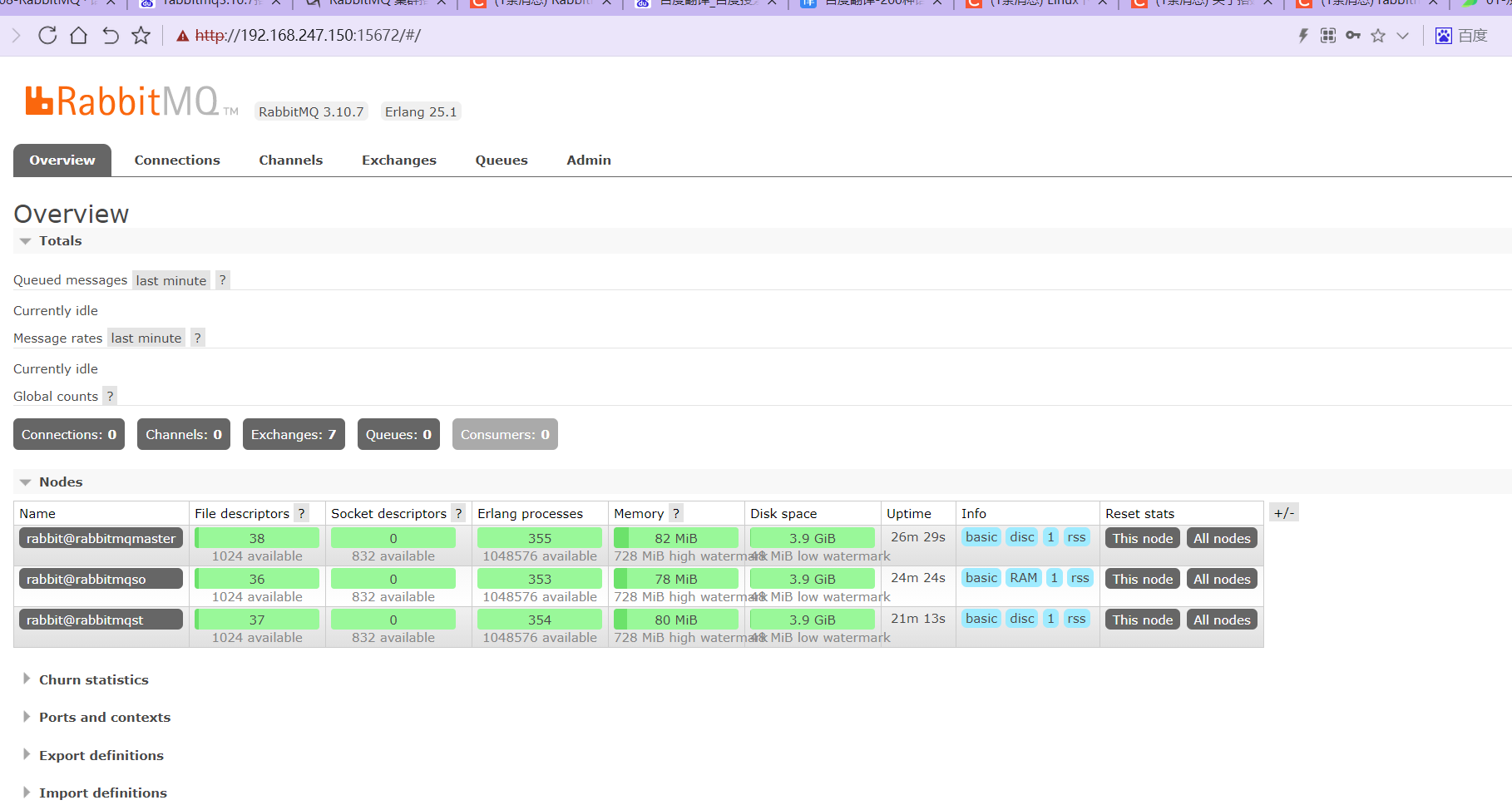Screen dimensions: 1512x810
Task: Open the Socket descriptors help question mark
Action: point(458,513)
